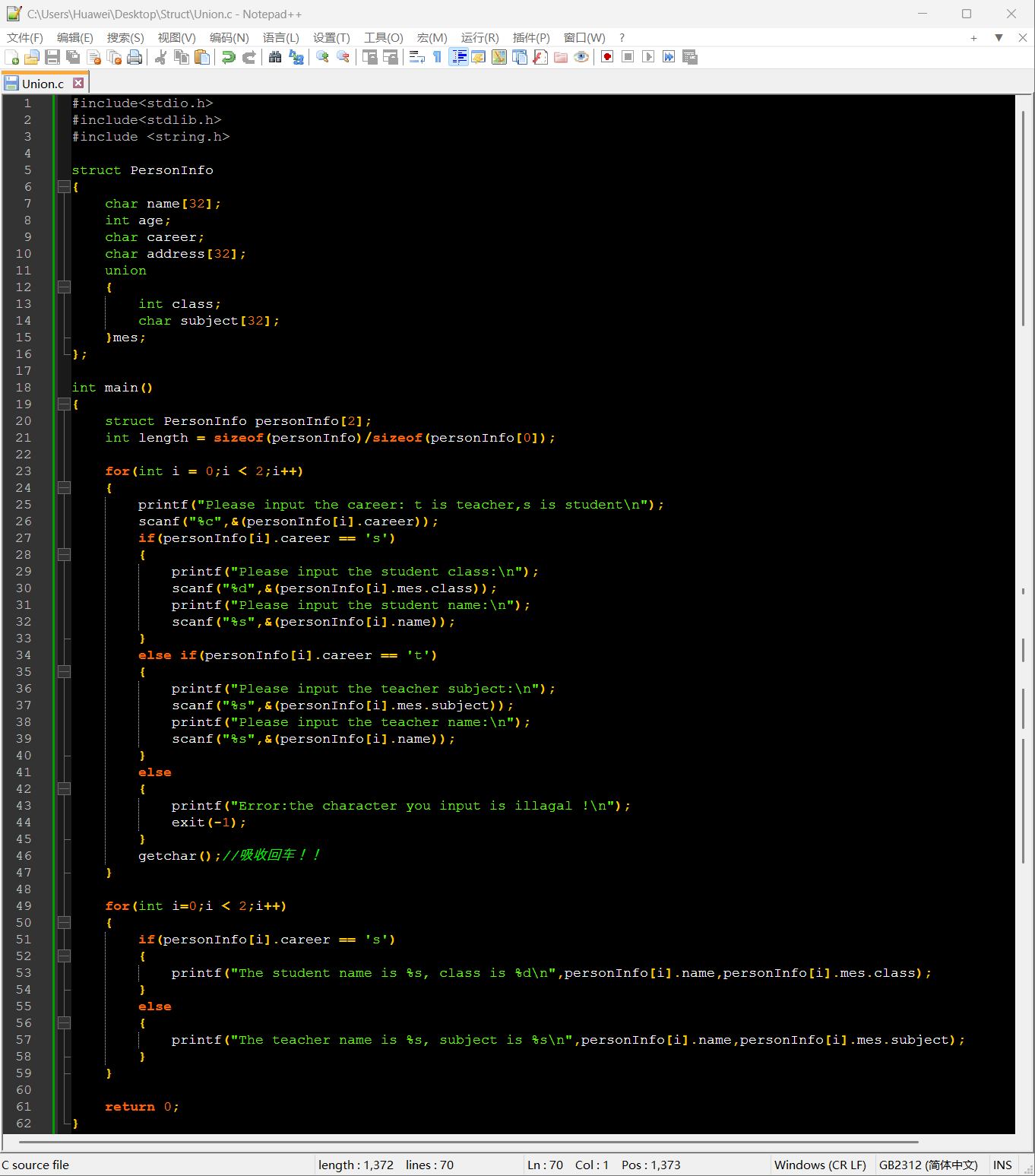
Task: Open the 视图(V) menu
Action: tap(177, 38)
